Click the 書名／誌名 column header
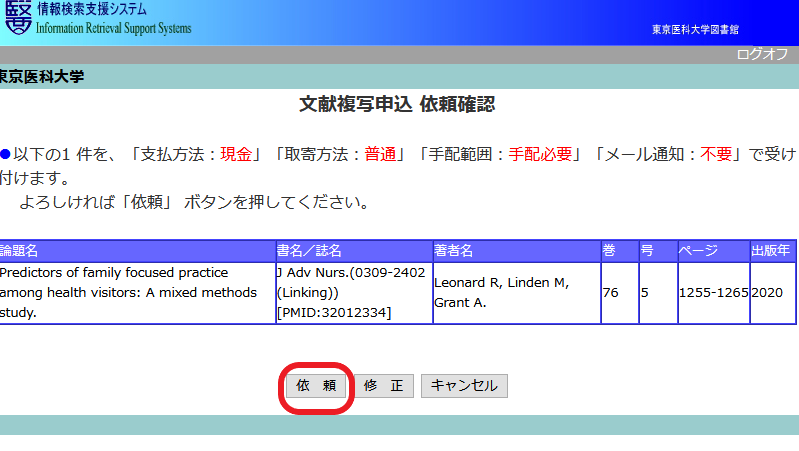The height and width of the screenshot is (451, 799). [354, 251]
